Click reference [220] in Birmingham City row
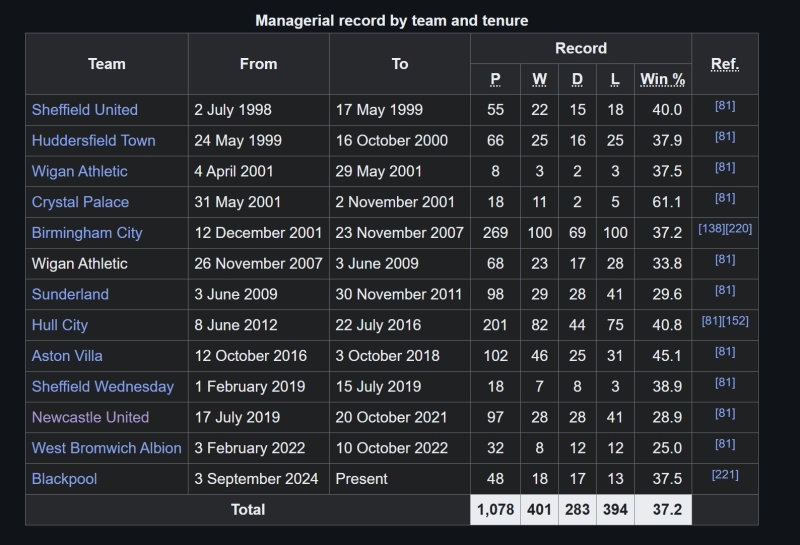The width and height of the screenshot is (800, 545). tap(739, 229)
